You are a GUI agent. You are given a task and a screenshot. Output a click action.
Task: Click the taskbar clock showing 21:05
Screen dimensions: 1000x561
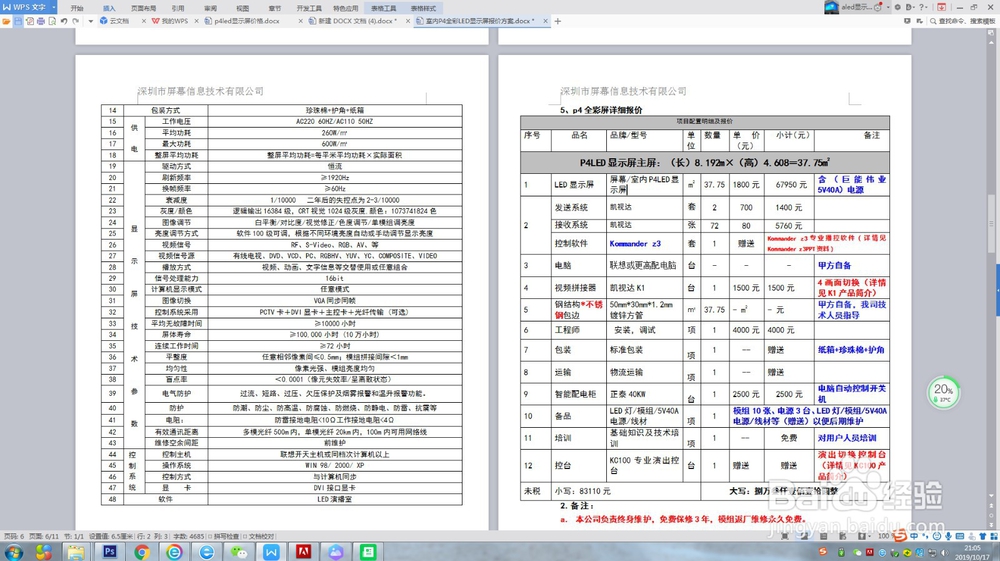pos(973,552)
